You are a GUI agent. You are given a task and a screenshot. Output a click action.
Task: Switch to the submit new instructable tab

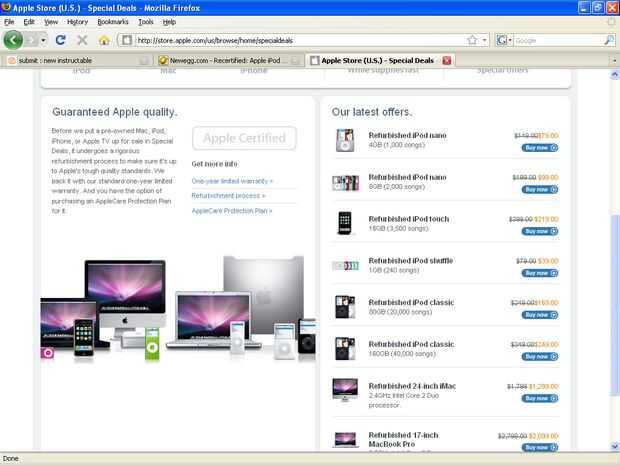point(78,60)
